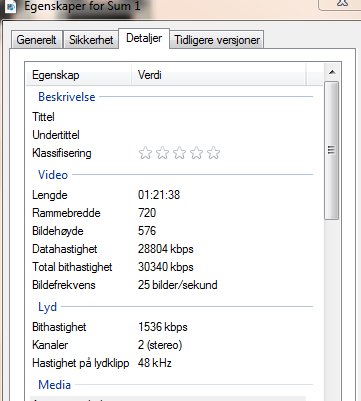The width and height of the screenshot is (361, 401).
Task: Click the Egenskaper for Sum 1 title
Action: (x=82, y=6)
